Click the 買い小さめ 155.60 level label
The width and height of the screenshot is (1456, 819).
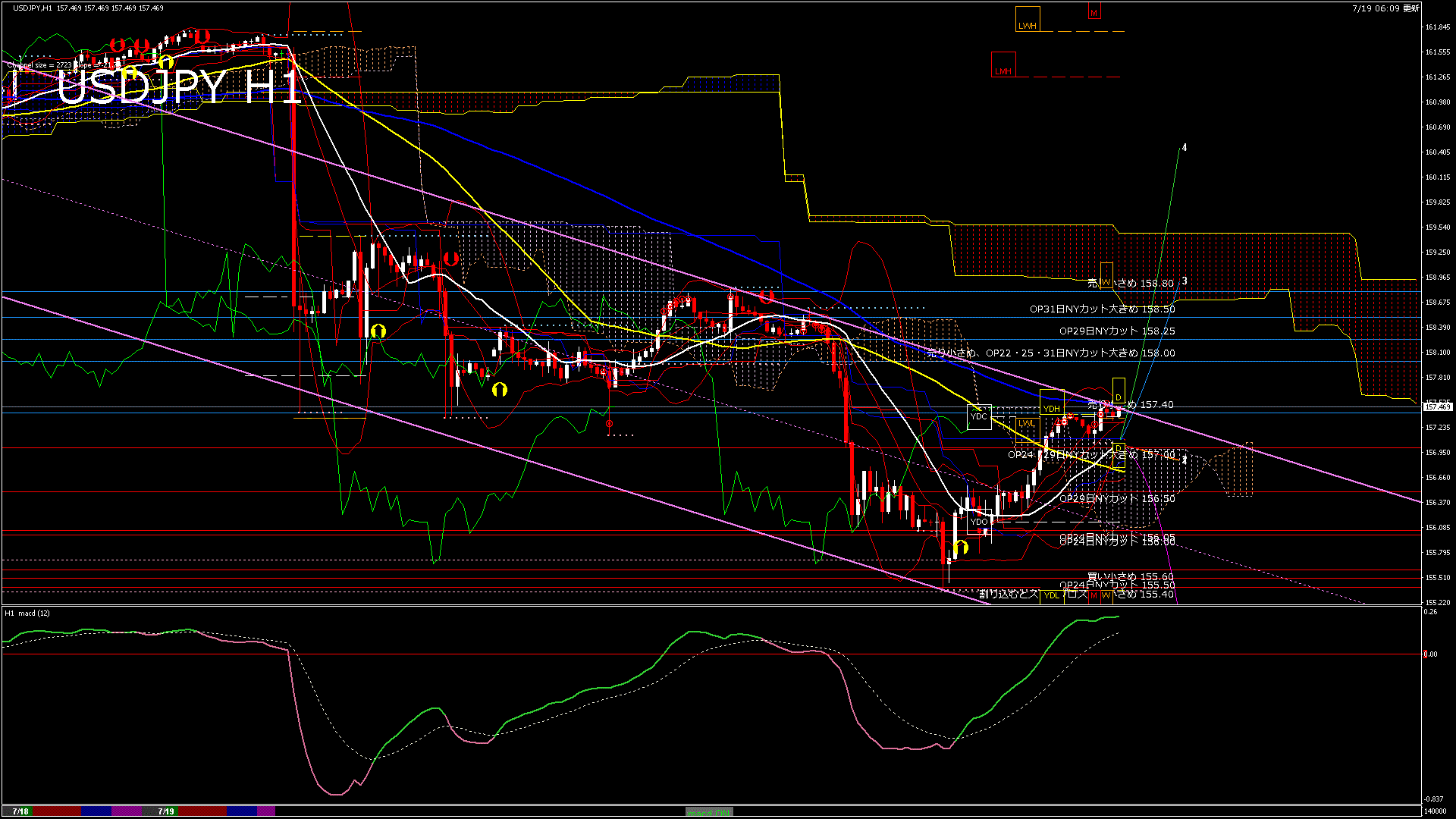(x=1130, y=577)
